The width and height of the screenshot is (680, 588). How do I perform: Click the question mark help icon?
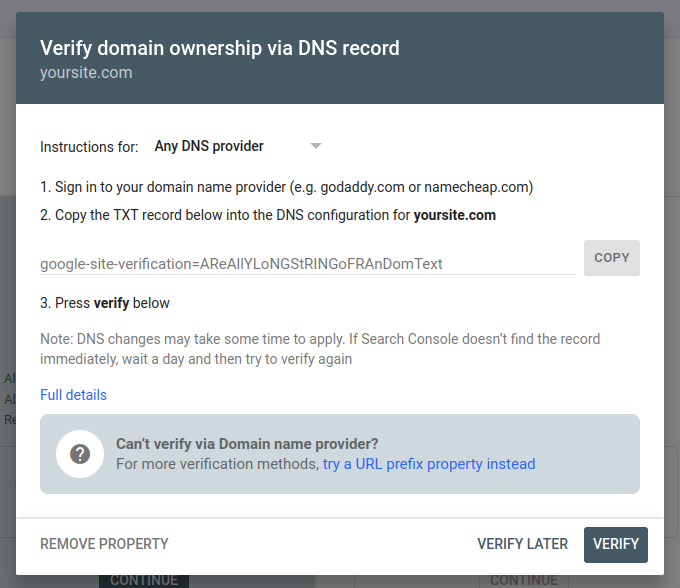point(80,454)
